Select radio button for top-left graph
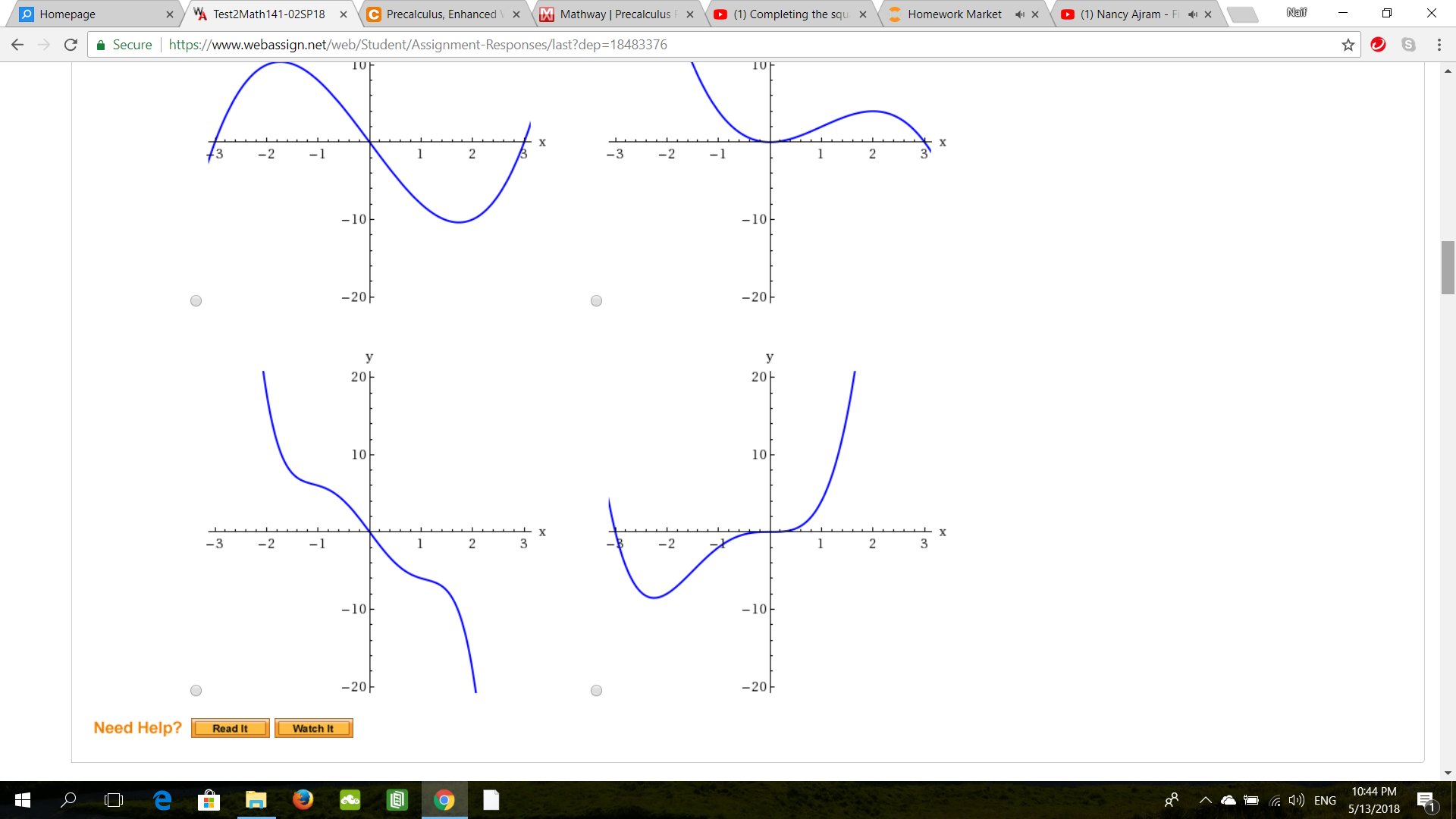Viewport: 1456px width, 819px height. pyautogui.click(x=196, y=301)
